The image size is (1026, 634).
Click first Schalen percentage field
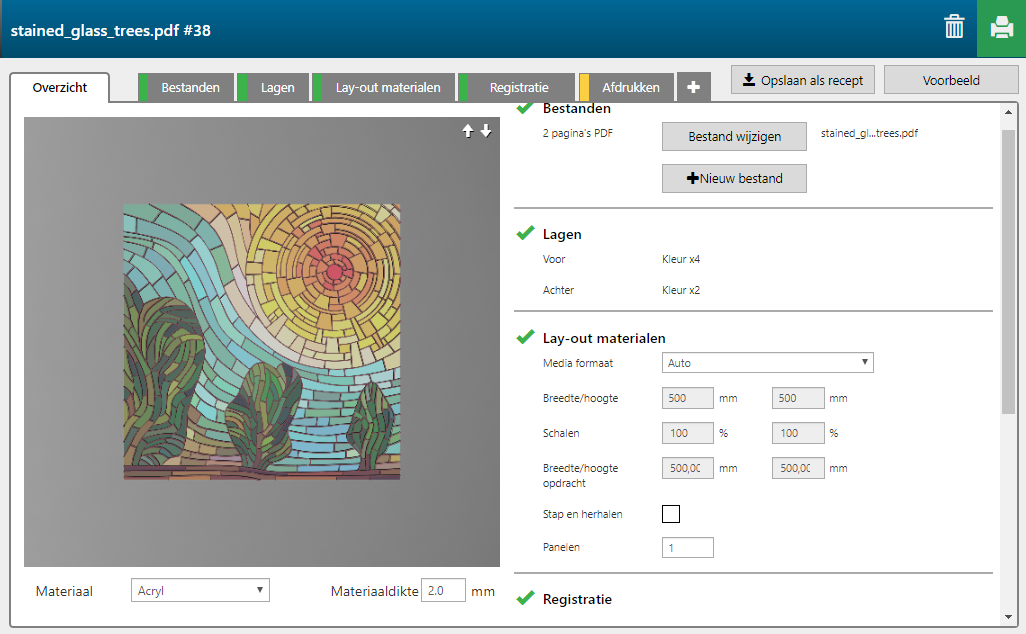[688, 433]
